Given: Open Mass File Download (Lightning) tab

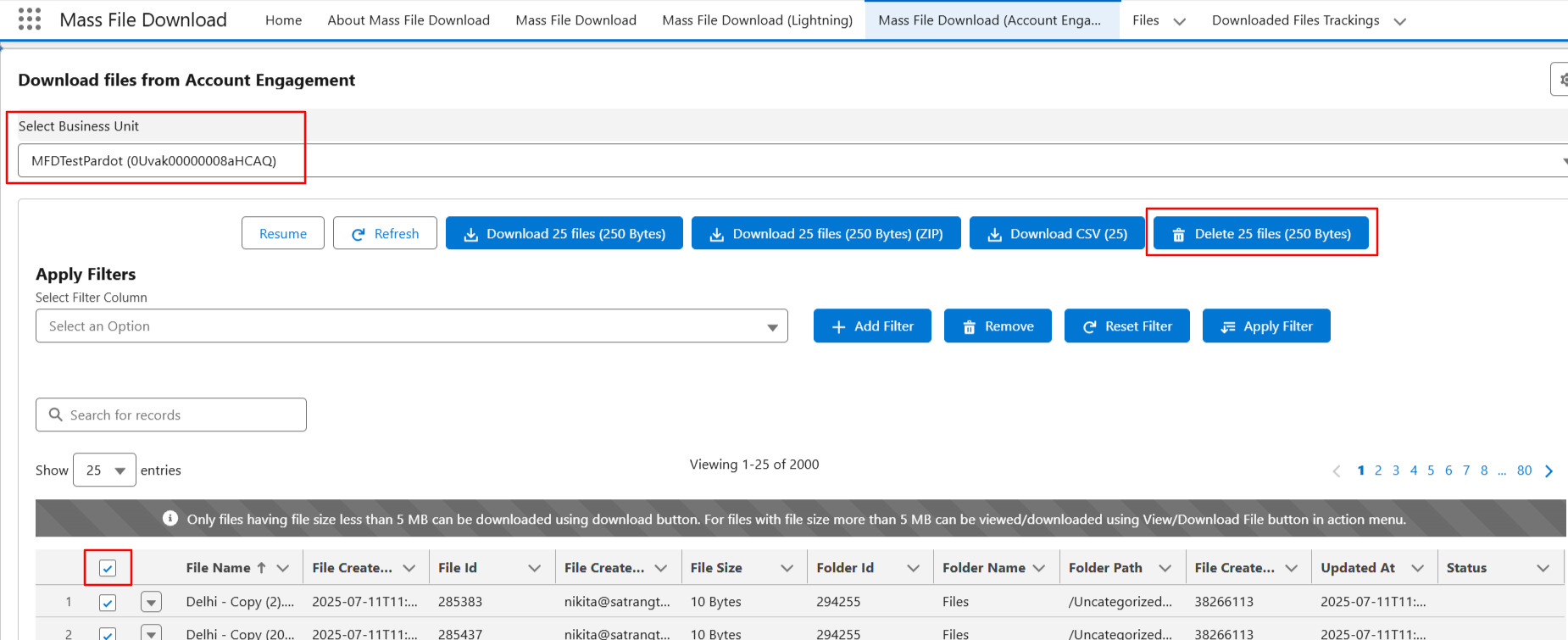Looking at the screenshot, I should click(x=757, y=20).
